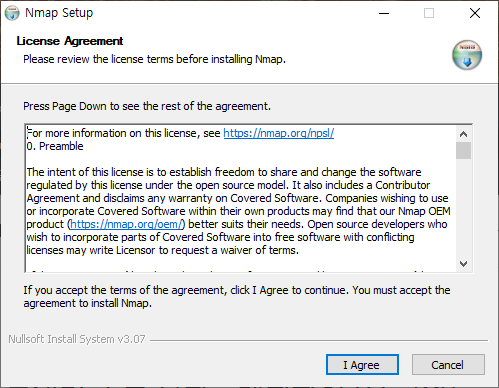Click the 'Please review the license terms' subtitle
Screen dimensions: 499x388
[x=154, y=59]
